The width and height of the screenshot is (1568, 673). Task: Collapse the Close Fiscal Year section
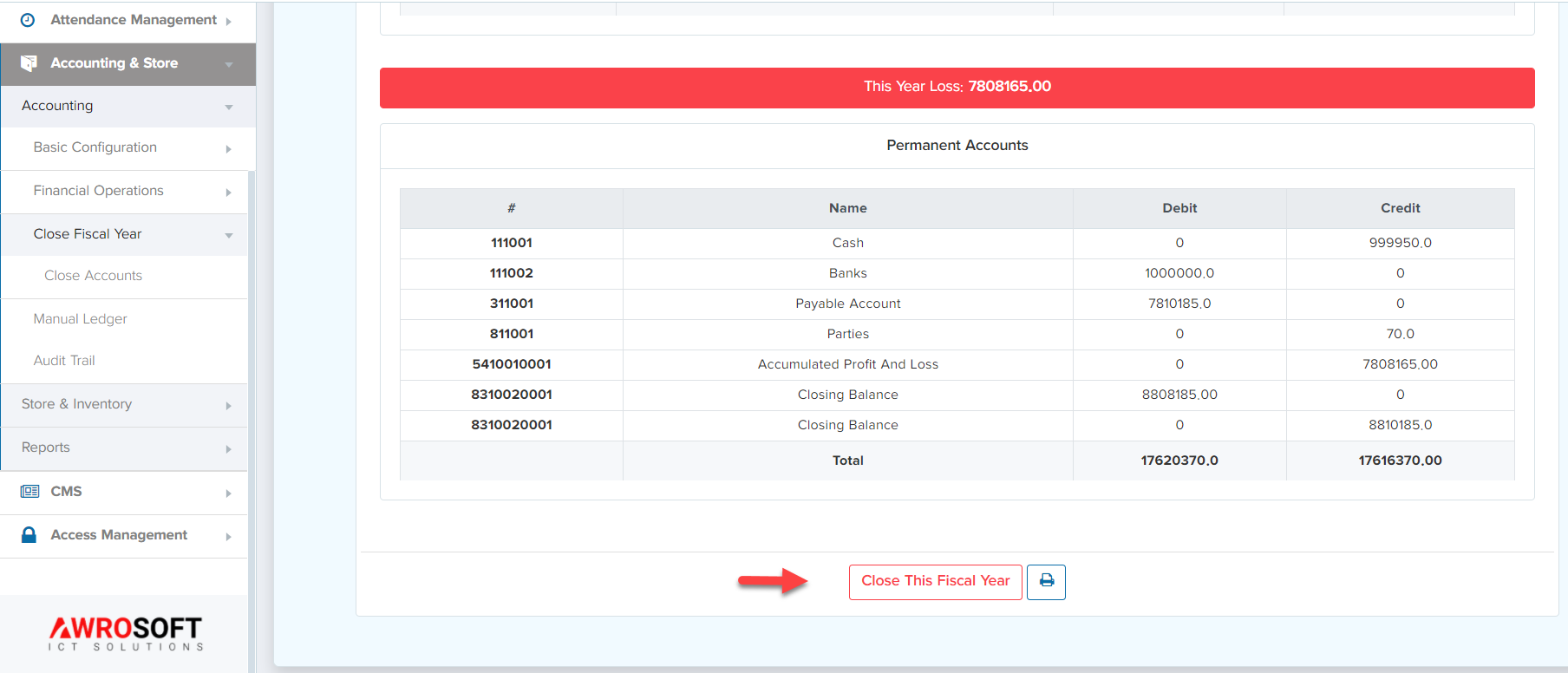pos(228,235)
